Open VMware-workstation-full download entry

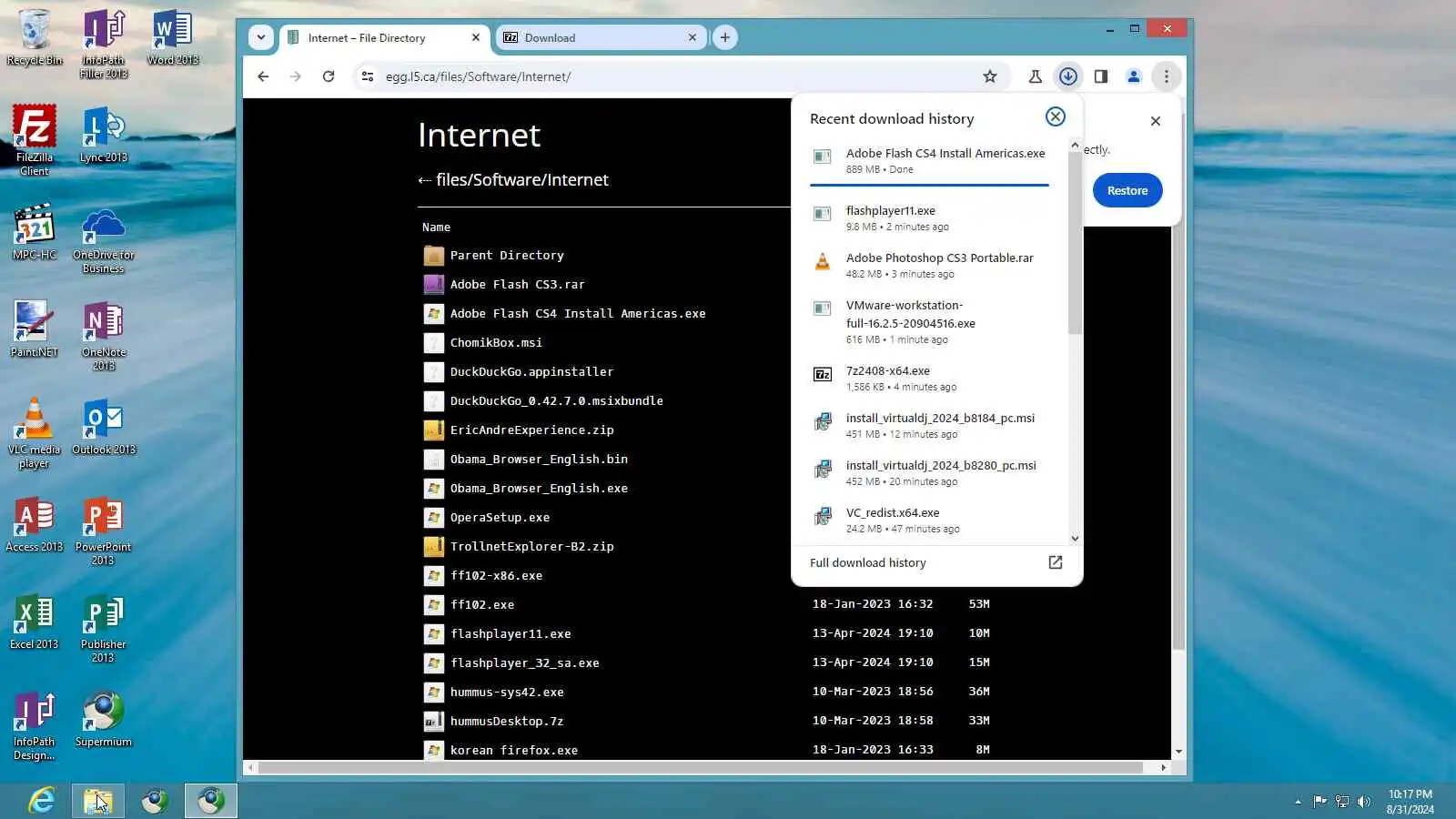[x=929, y=322]
